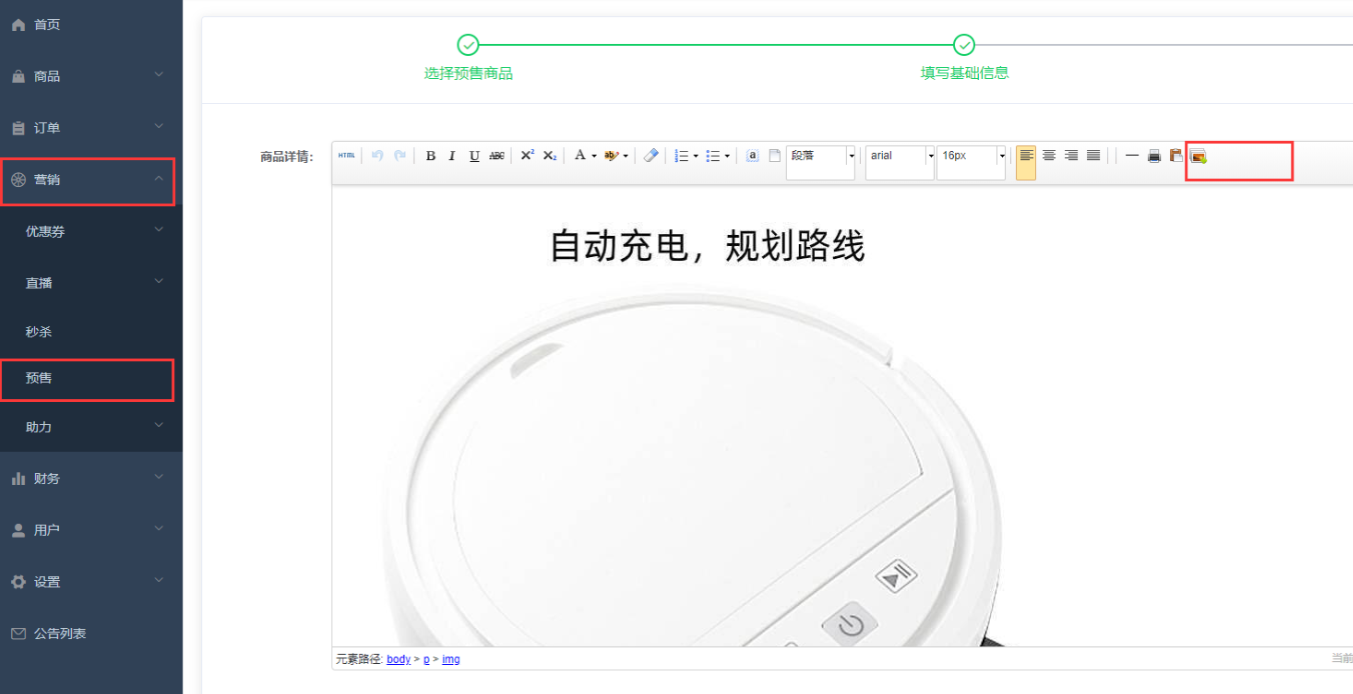Toggle bold formatting
1353x694 pixels.
tap(430, 156)
